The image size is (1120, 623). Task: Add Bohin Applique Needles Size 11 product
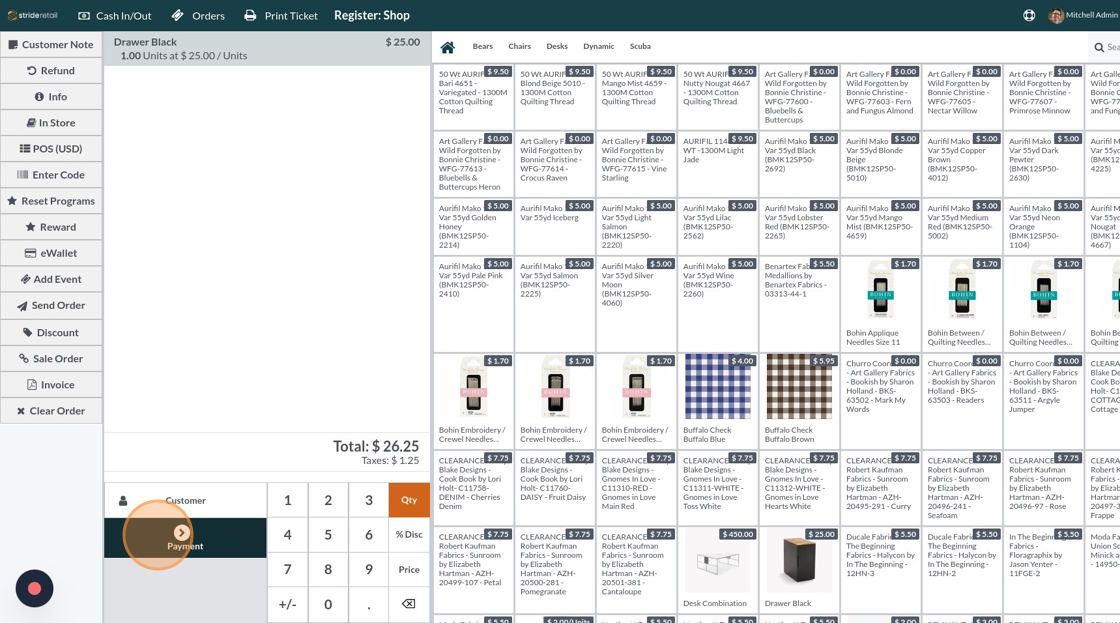pos(880,303)
